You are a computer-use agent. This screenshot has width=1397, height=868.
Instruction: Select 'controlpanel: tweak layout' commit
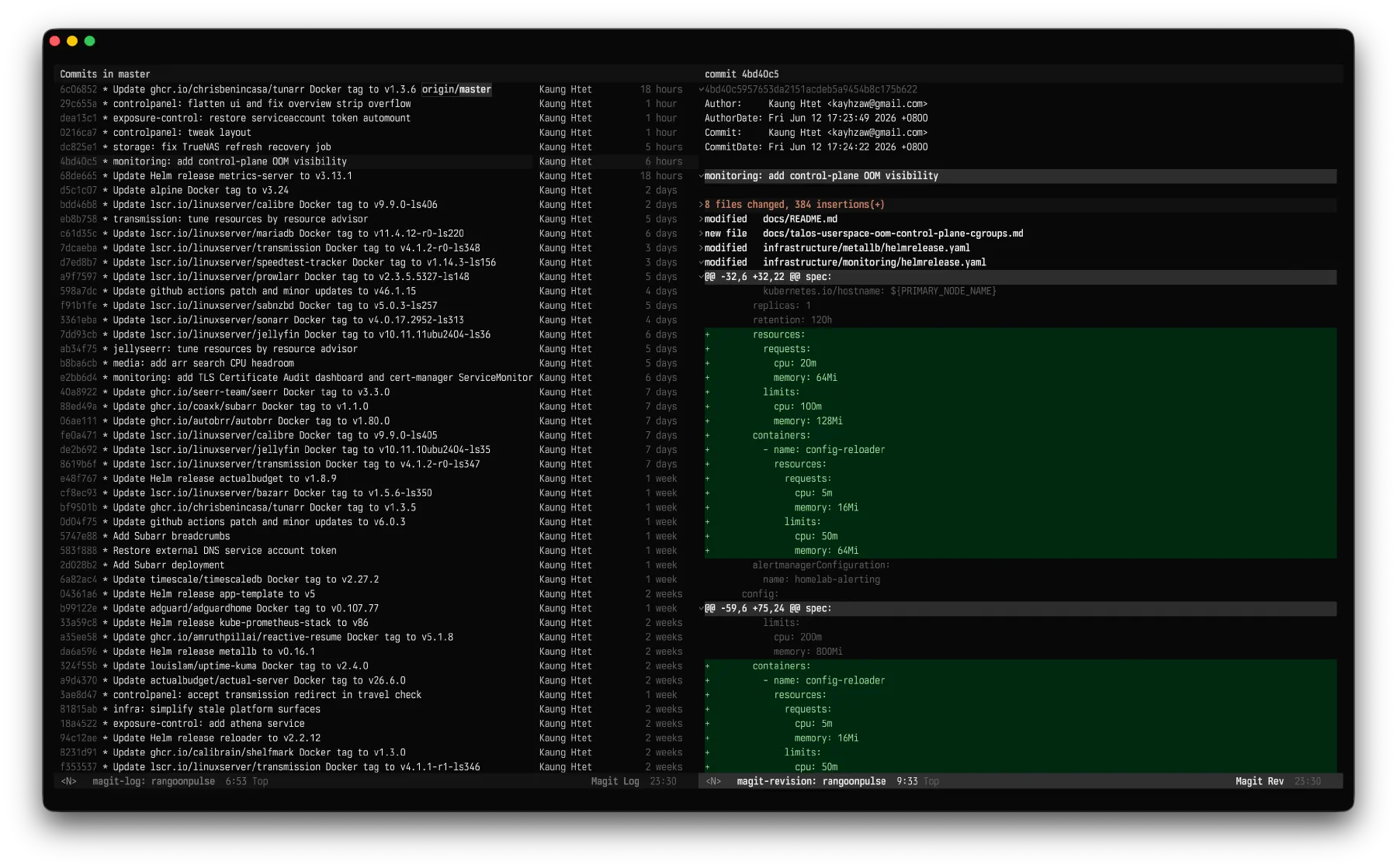point(182,133)
